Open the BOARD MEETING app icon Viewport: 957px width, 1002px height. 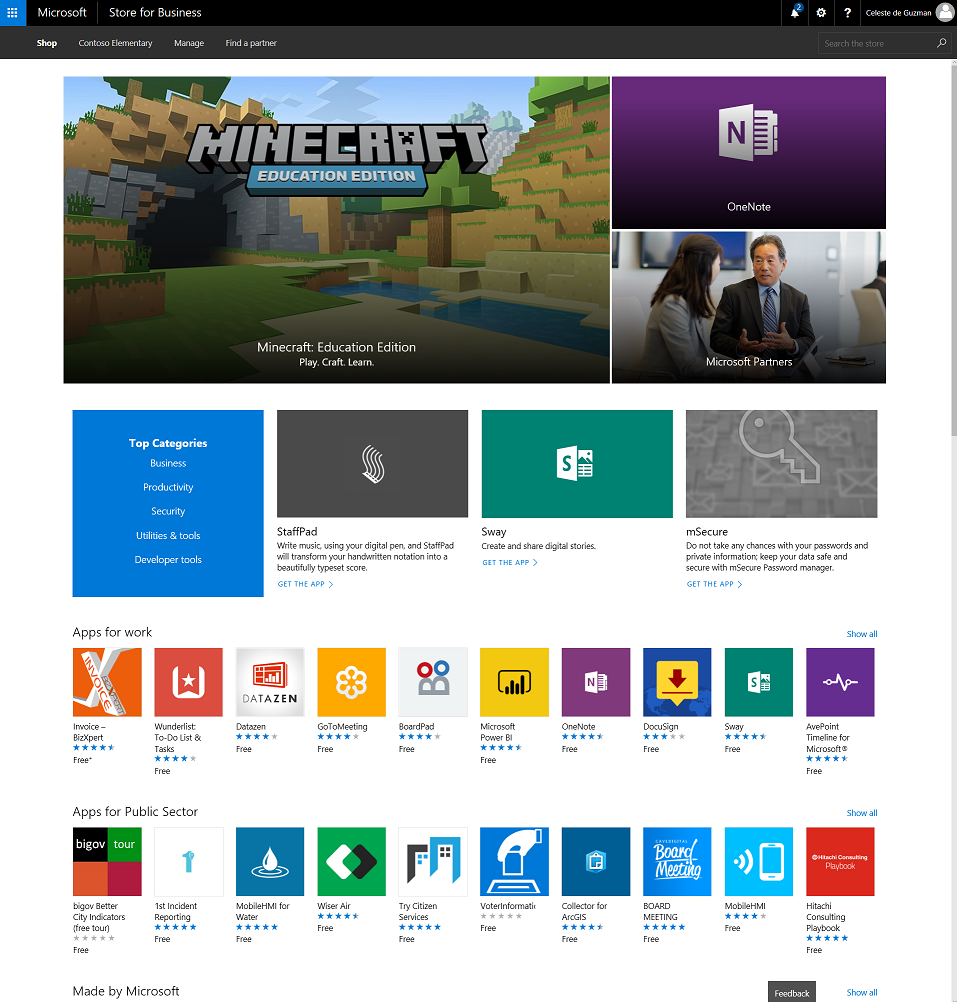point(677,861)
